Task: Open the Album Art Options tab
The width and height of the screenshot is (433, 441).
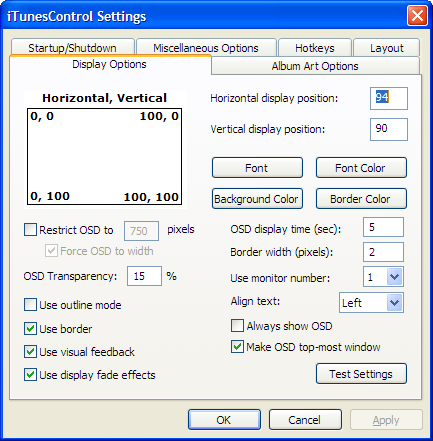Action: (315, 66)
